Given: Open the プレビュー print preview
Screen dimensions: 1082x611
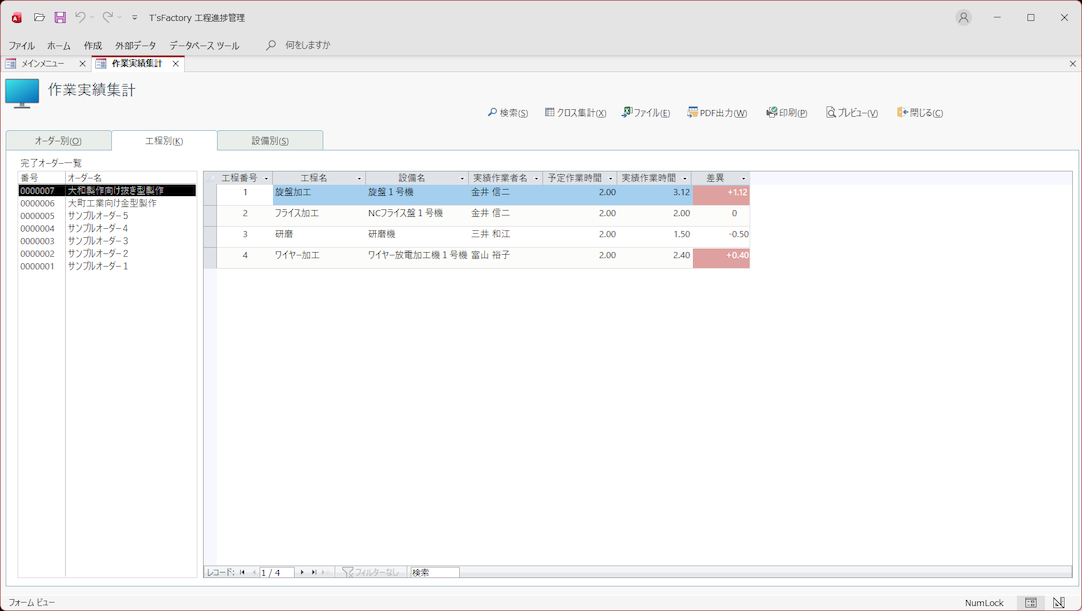Looking at the screenshot, I should pos(852,113).
